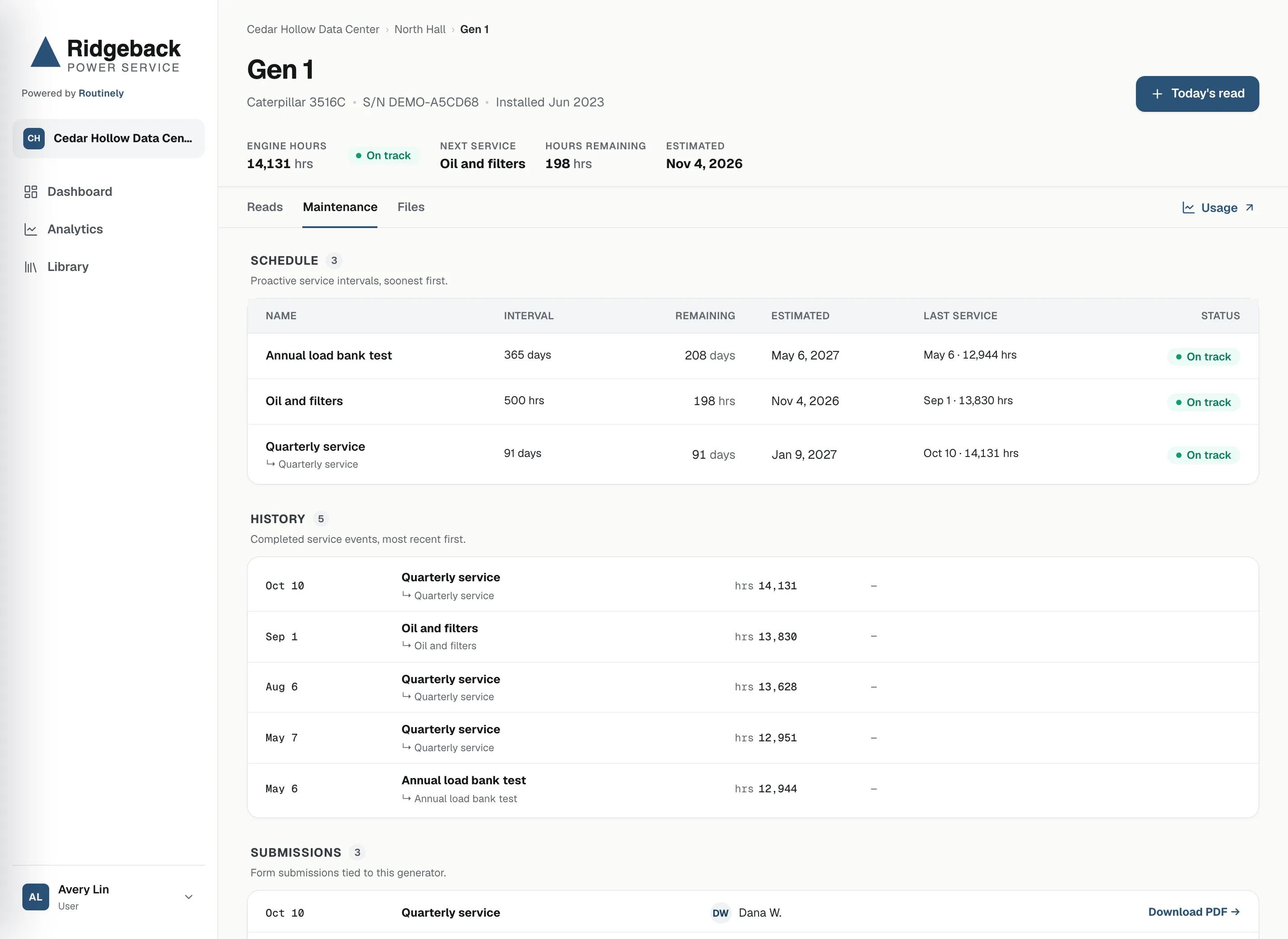Click the May 6 · 12,944 hrs last service cell
The width and height of the screenshot is (1288, 939).
970,355
